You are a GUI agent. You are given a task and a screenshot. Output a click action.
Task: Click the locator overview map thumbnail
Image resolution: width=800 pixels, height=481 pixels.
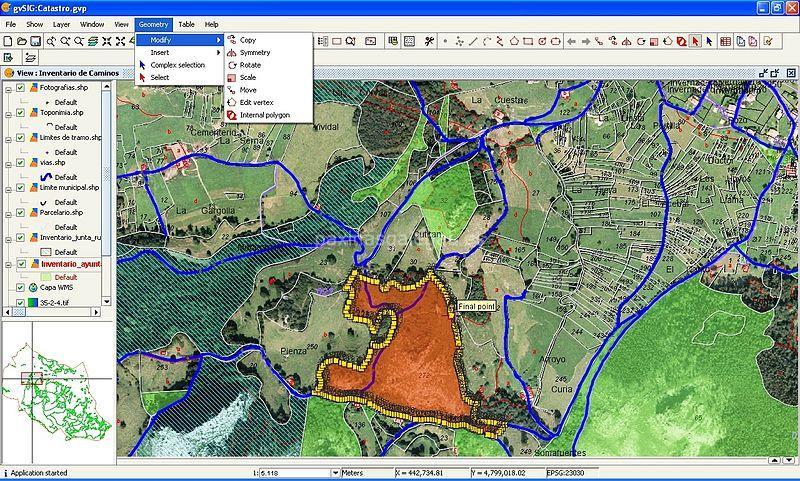pyautogui.click(x=57, y=393)
